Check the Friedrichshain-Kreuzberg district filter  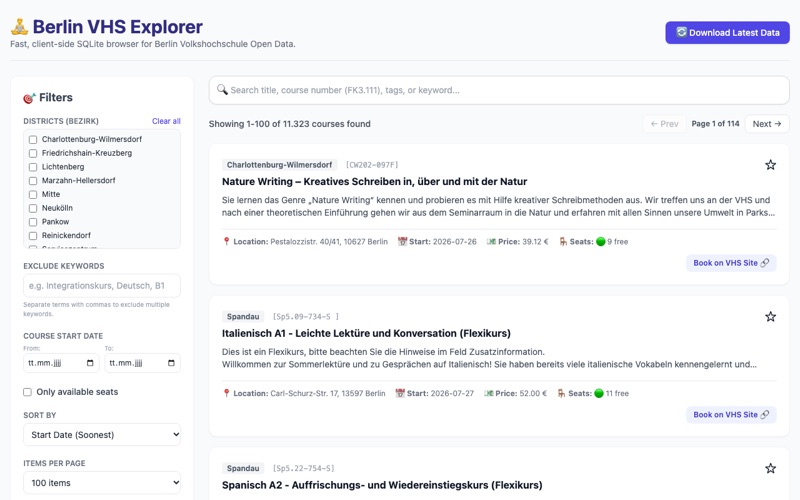(33, 153)
